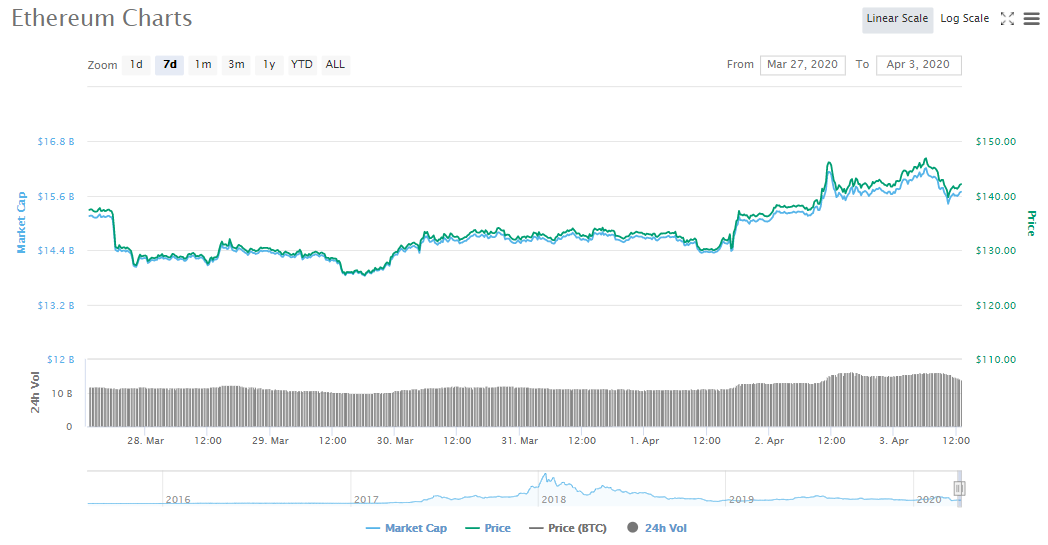Switch chart to Linear Scale
This screenshot has width=1048, height=545.
pos(897,19)
